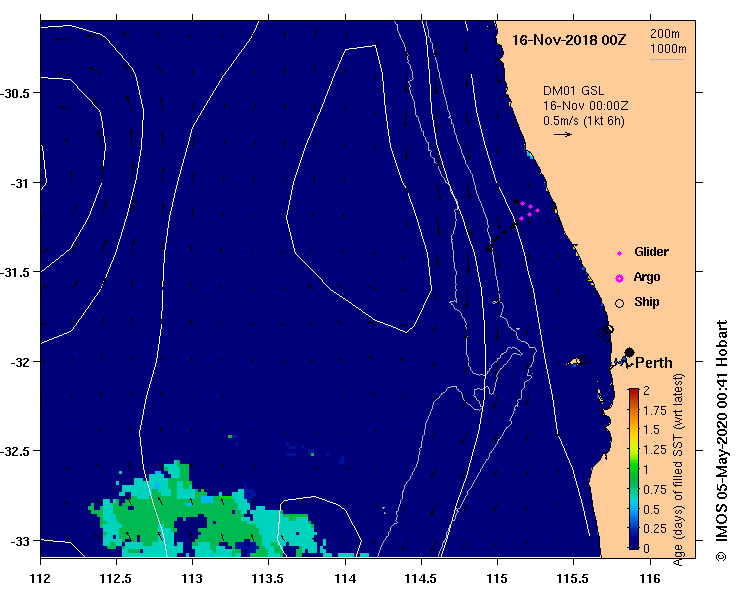Click the longitude label 114.5
This screenshot has width=739, height=592.
coord(421,578)
